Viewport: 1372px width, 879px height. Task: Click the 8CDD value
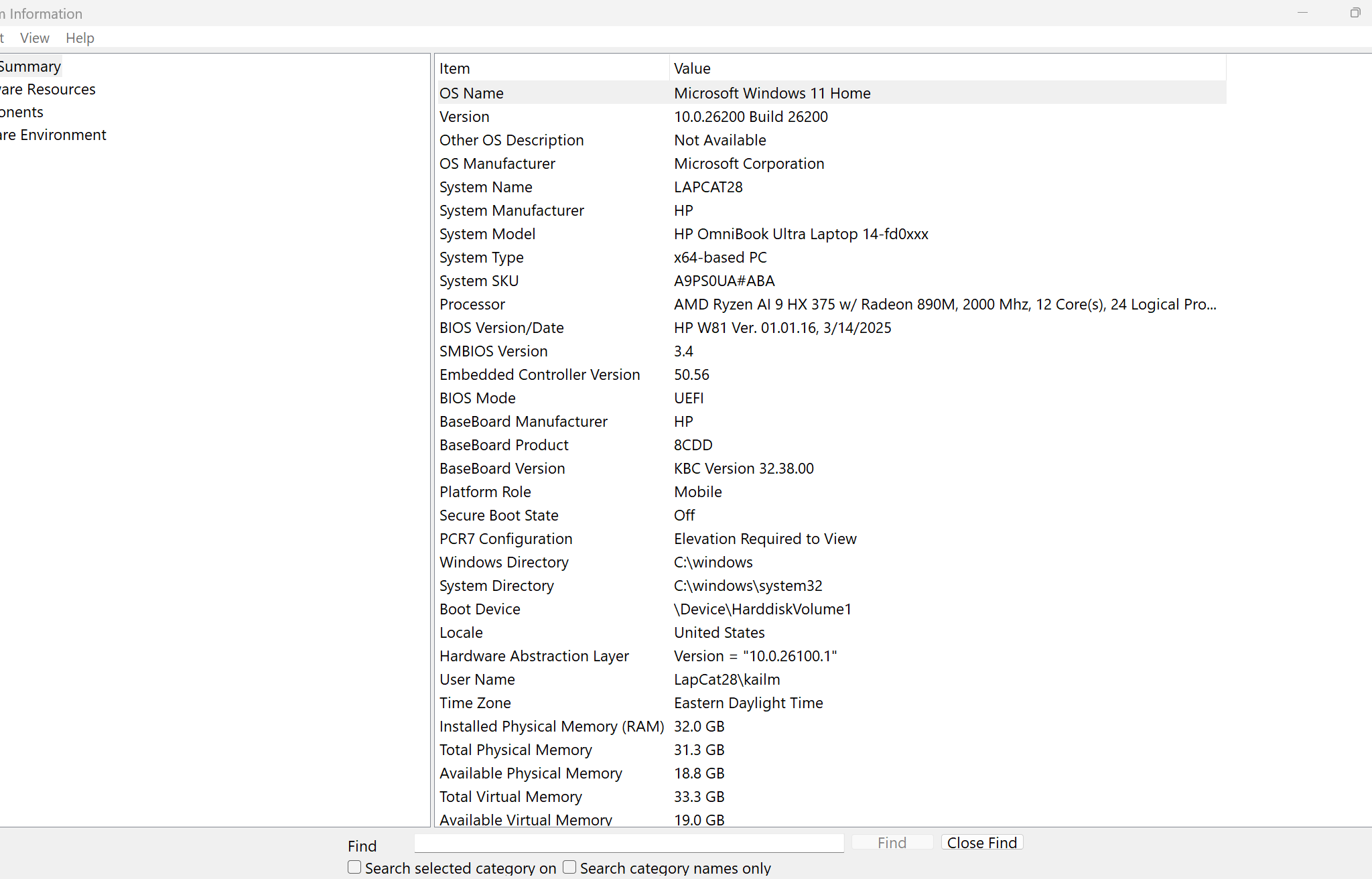[693, 445]
